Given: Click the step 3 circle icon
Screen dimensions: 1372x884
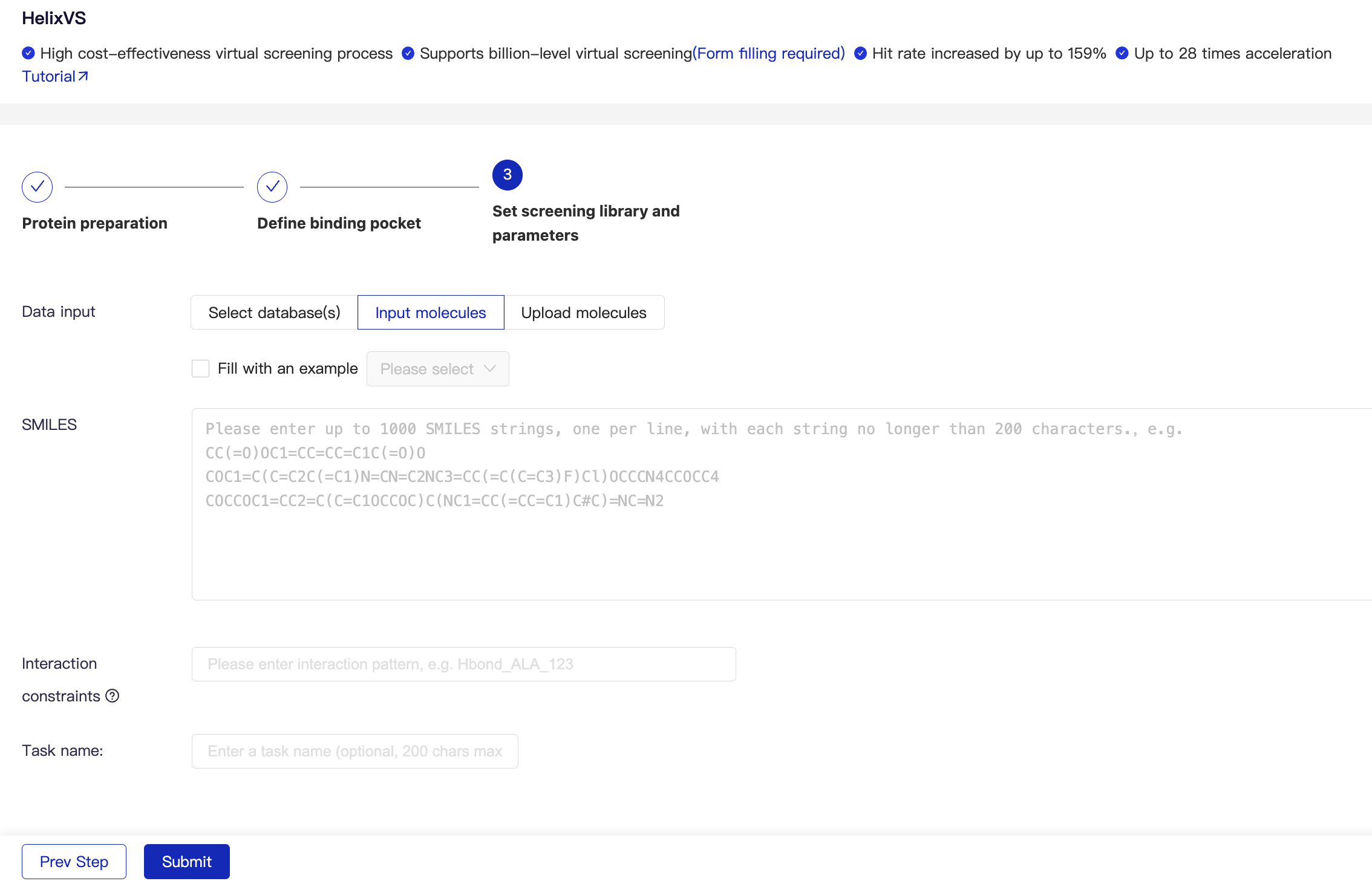Looking at the screenshot, I should (507, 175).
